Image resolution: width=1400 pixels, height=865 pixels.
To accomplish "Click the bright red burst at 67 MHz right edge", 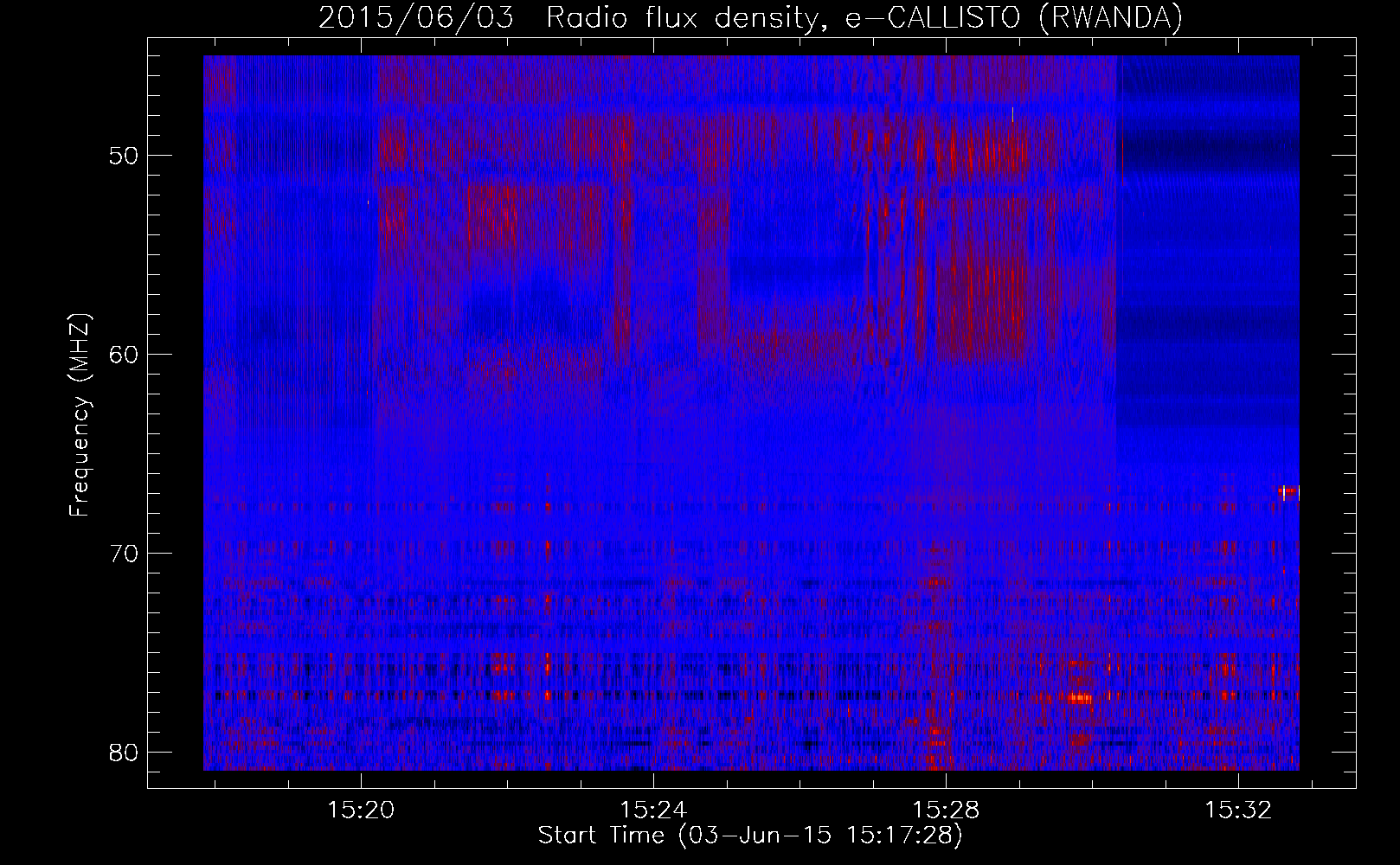I will pos(1289,492).
